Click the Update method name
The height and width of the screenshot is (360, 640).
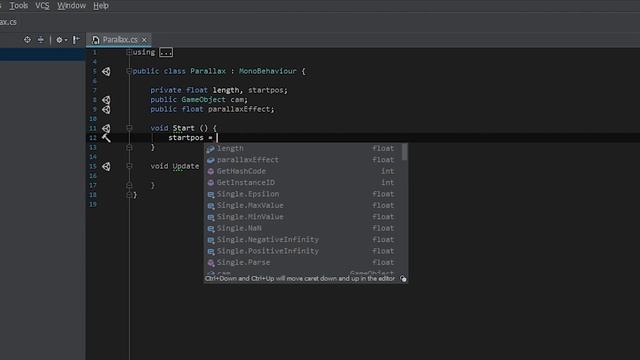(186, 166)
